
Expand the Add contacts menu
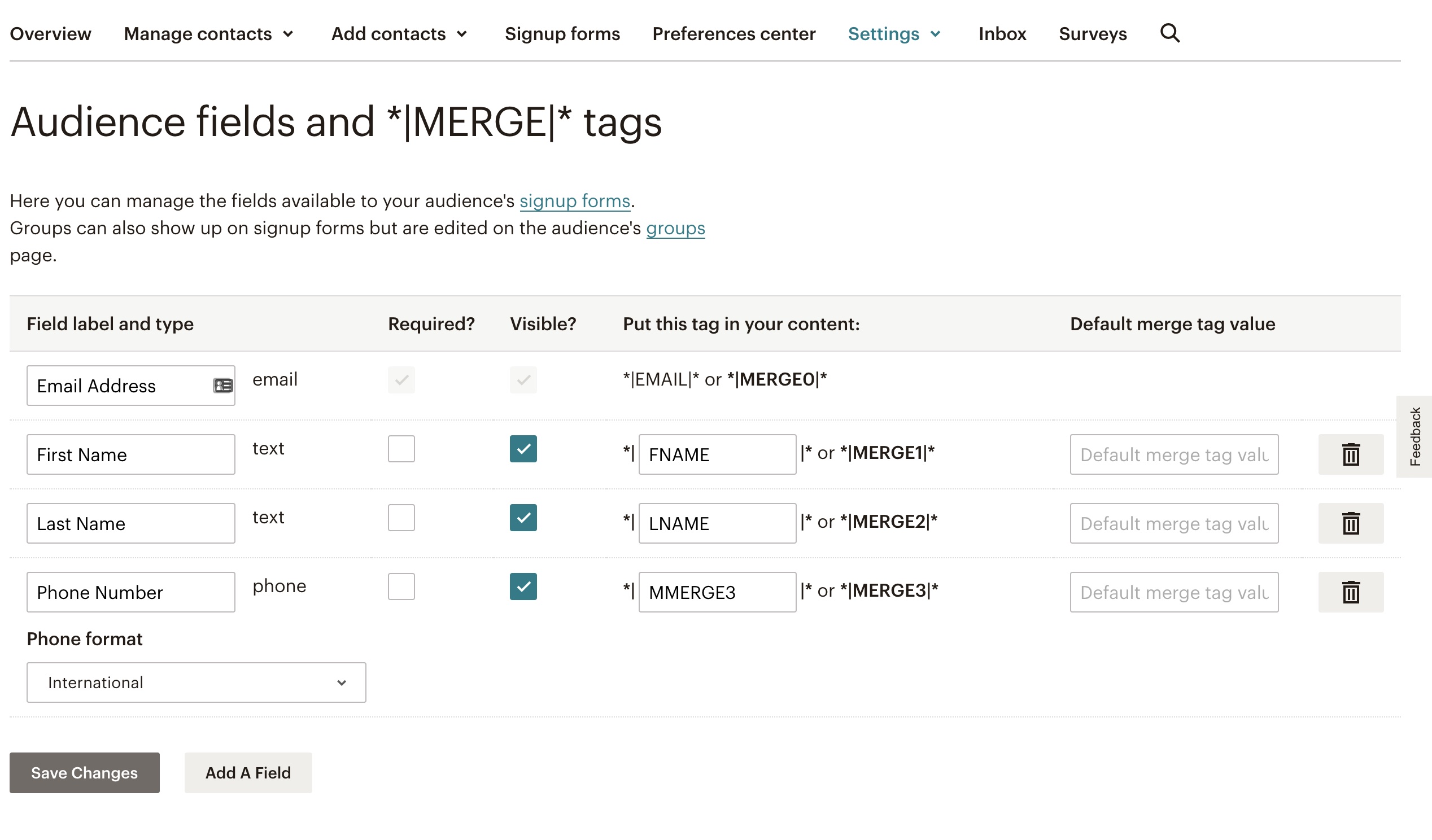pos(399,34)
